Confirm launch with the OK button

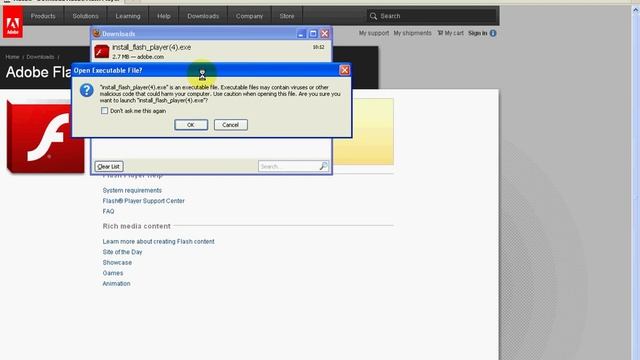point(191,125)
